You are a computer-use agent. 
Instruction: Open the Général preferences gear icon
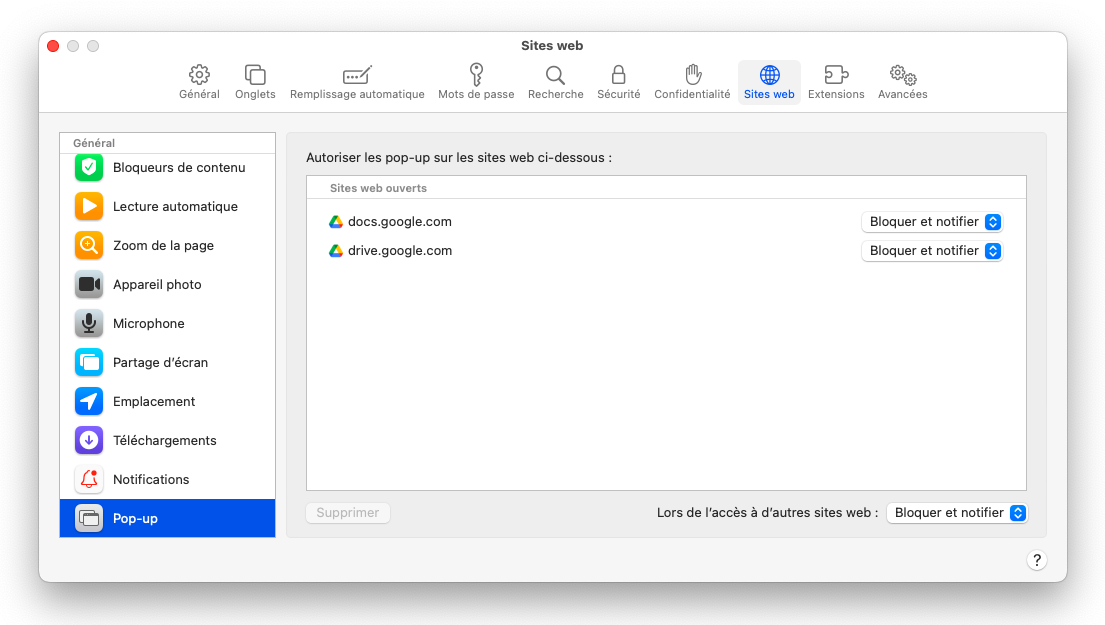pos(199,76)
